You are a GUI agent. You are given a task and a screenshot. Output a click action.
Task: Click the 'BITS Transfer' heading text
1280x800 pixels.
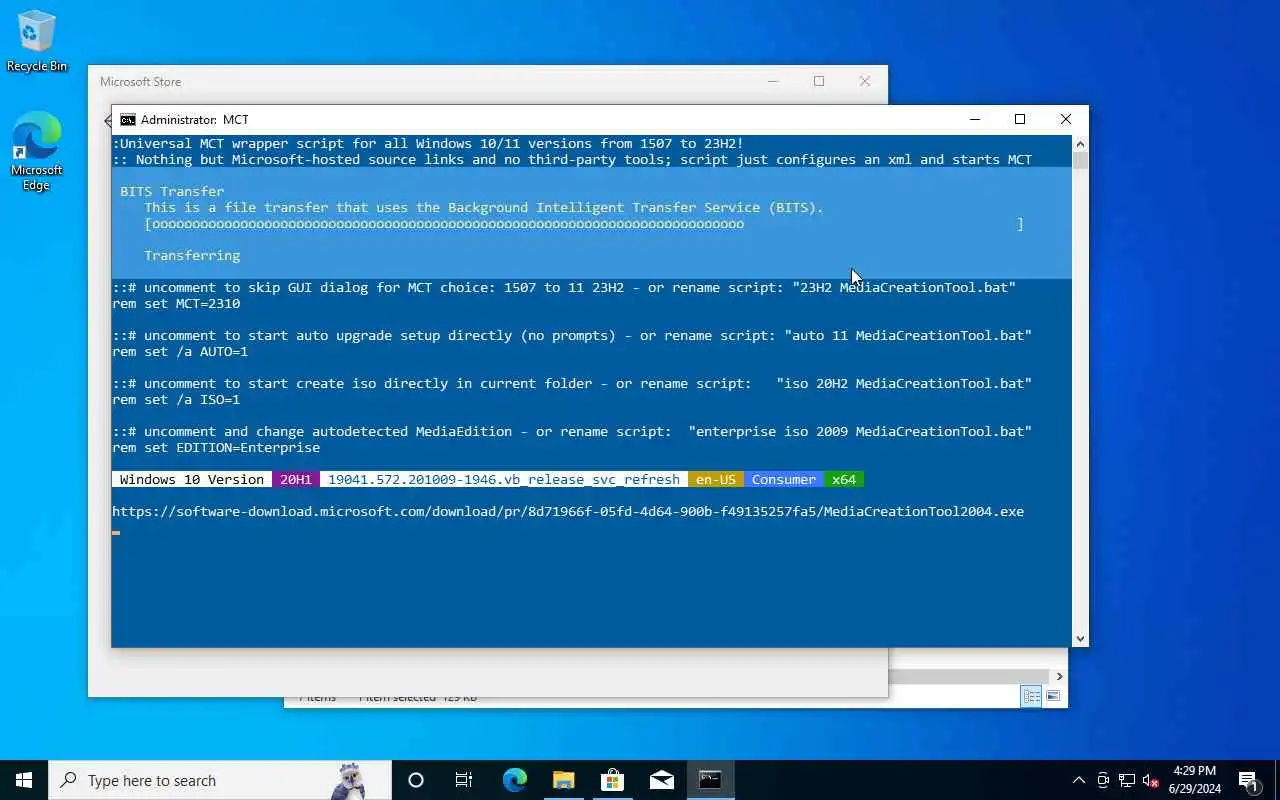(172, 191)
